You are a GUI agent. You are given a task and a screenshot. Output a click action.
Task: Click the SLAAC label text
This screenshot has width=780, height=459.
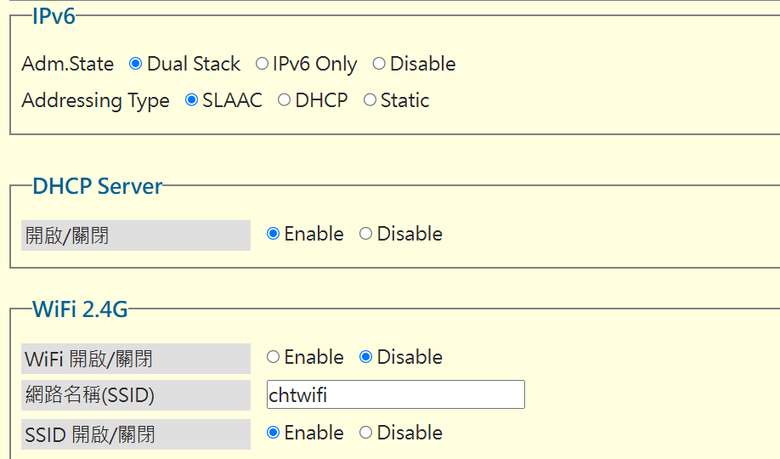click(x=232, y=100)
